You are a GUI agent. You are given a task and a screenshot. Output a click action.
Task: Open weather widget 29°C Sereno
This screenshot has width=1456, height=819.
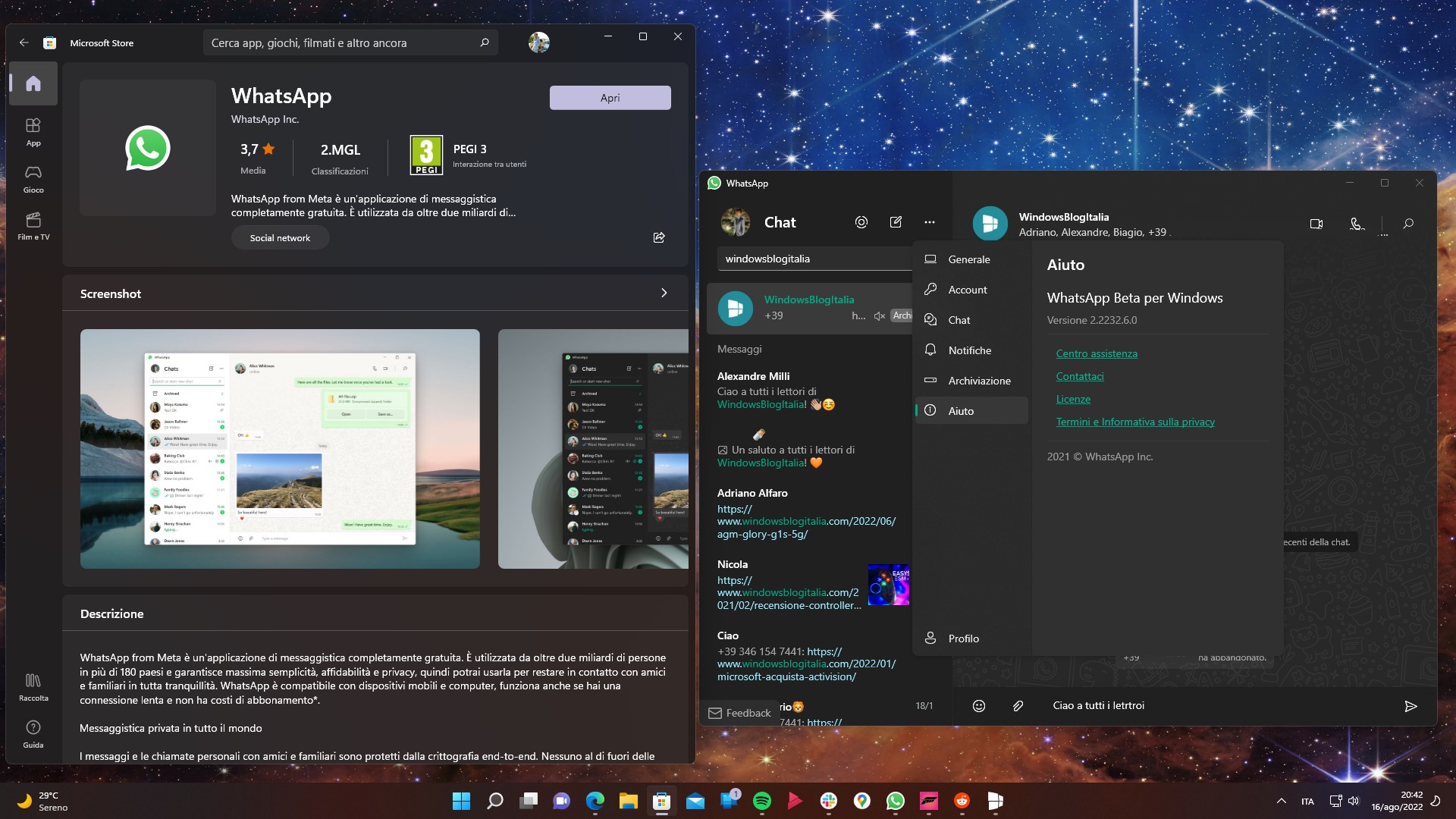(43, 801)
